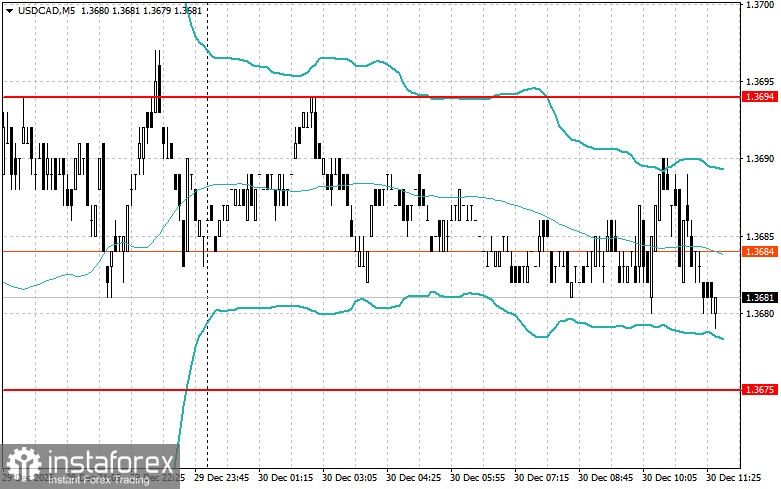Click the 30 Dec 11:25 time label
The height and width of the screenshot is (489, 781).
(x=734, y=477)
